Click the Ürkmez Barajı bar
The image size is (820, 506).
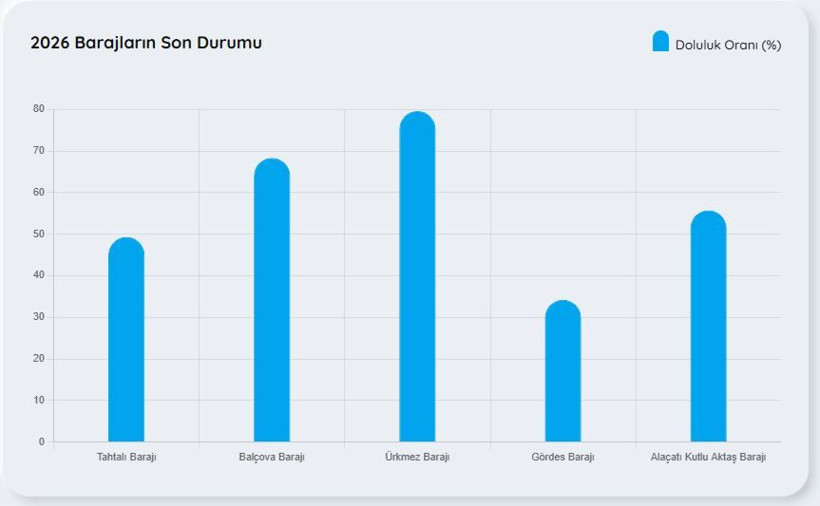point(417,277)
